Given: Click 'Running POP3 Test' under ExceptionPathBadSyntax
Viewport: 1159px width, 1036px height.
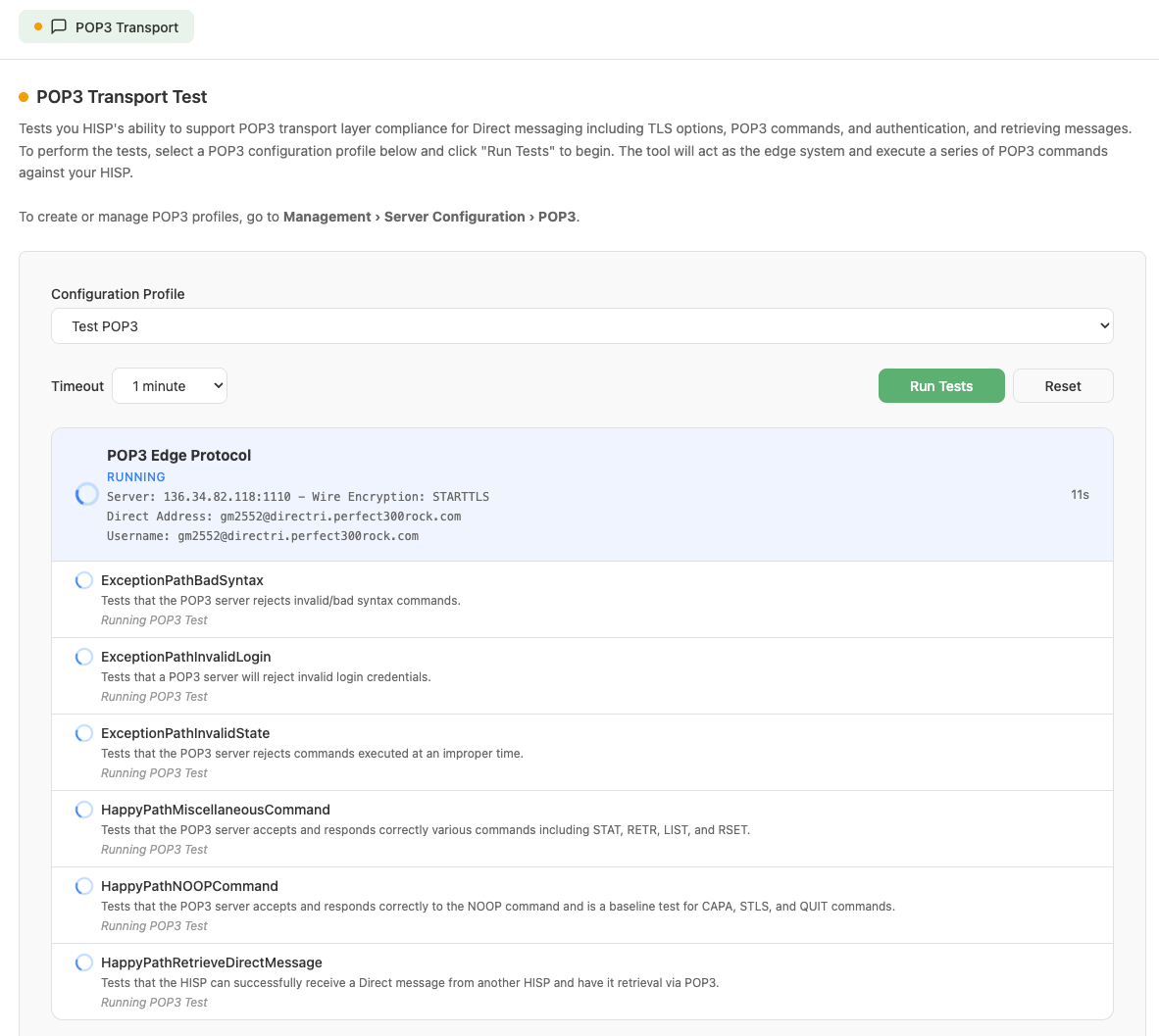Looking at the screenshot, I should coord(154,620).
